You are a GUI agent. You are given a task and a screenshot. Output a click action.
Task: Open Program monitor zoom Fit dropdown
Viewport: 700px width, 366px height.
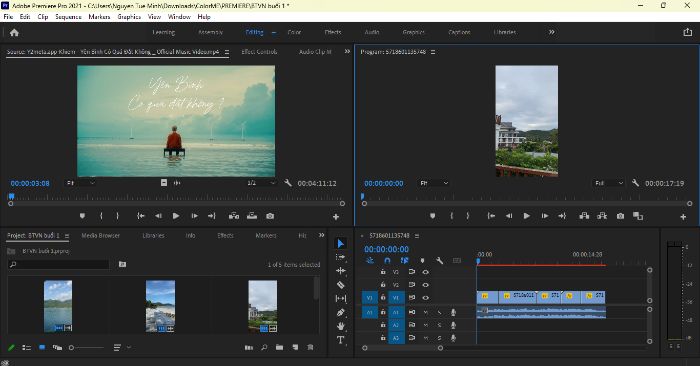(x=434, y=183)
